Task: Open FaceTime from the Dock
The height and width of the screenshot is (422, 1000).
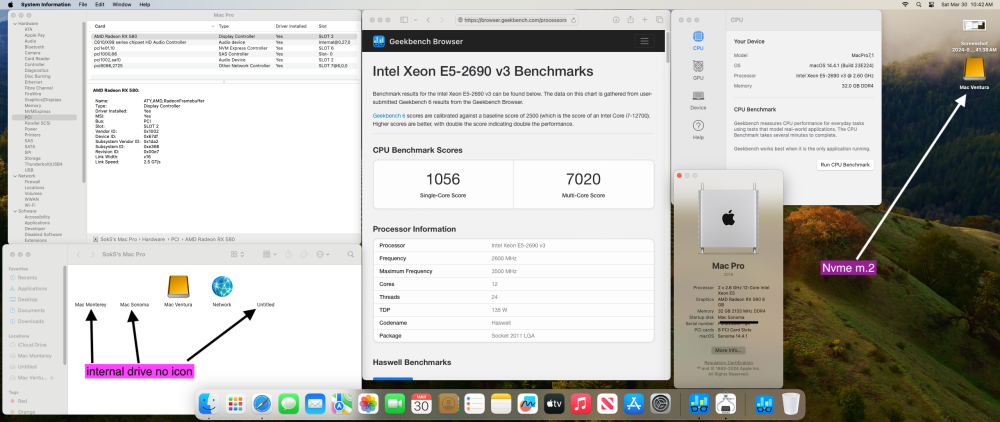Action: [395, 404]
